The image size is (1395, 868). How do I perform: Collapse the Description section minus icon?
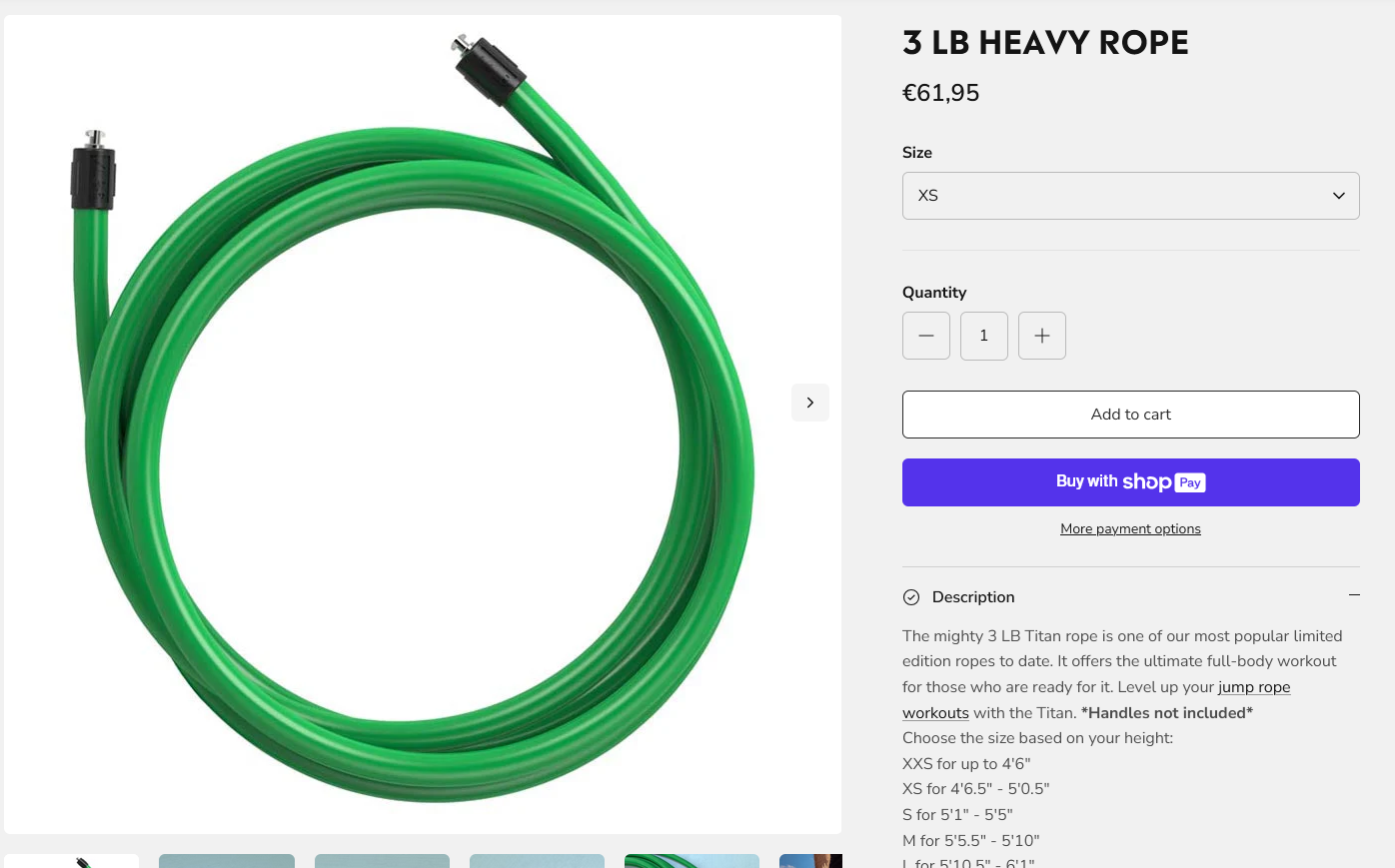1354,595
